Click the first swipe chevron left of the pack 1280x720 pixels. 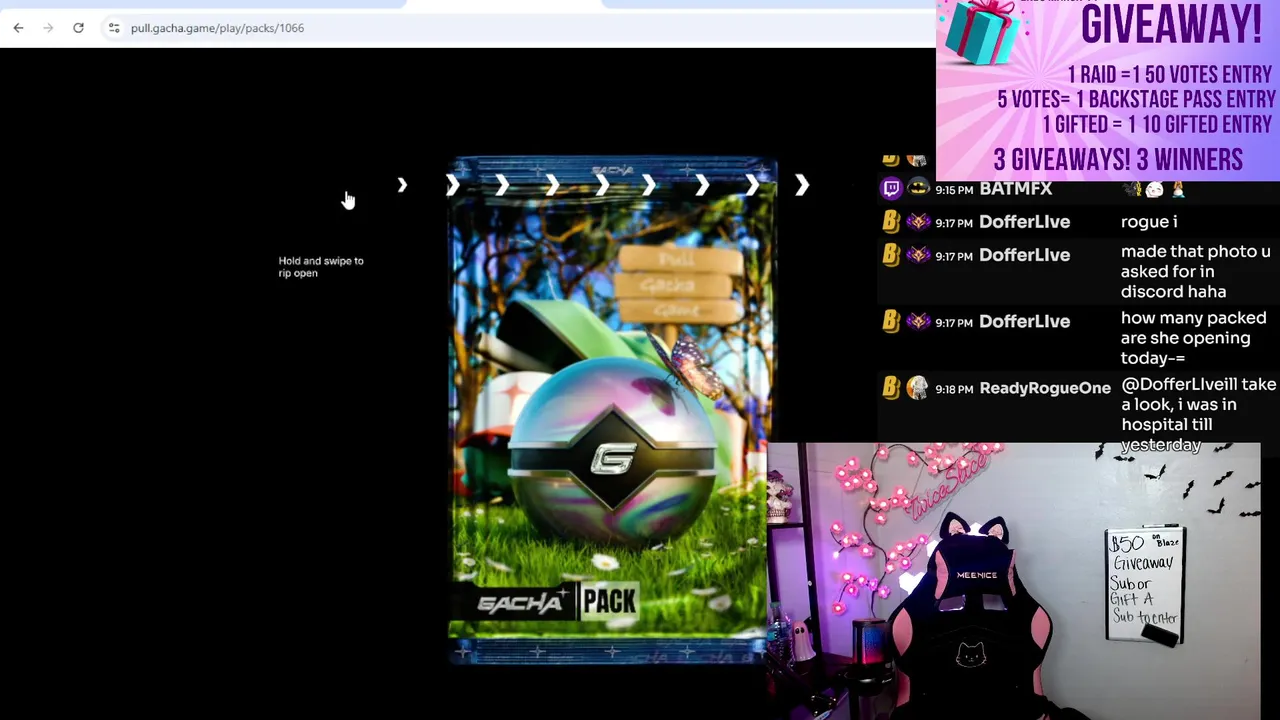click(x=402, y=185)
